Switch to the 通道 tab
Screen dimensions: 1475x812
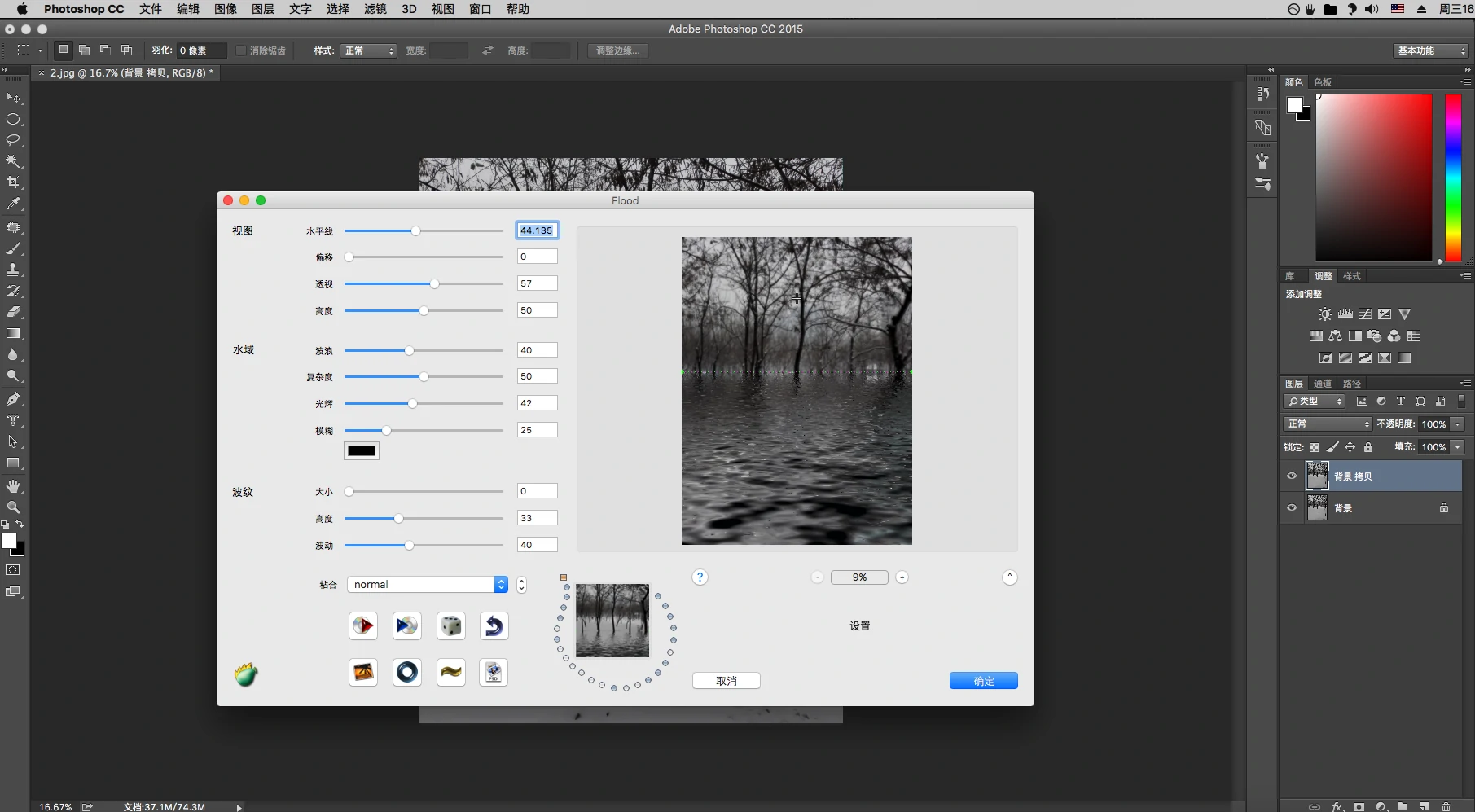(1323, 384)
